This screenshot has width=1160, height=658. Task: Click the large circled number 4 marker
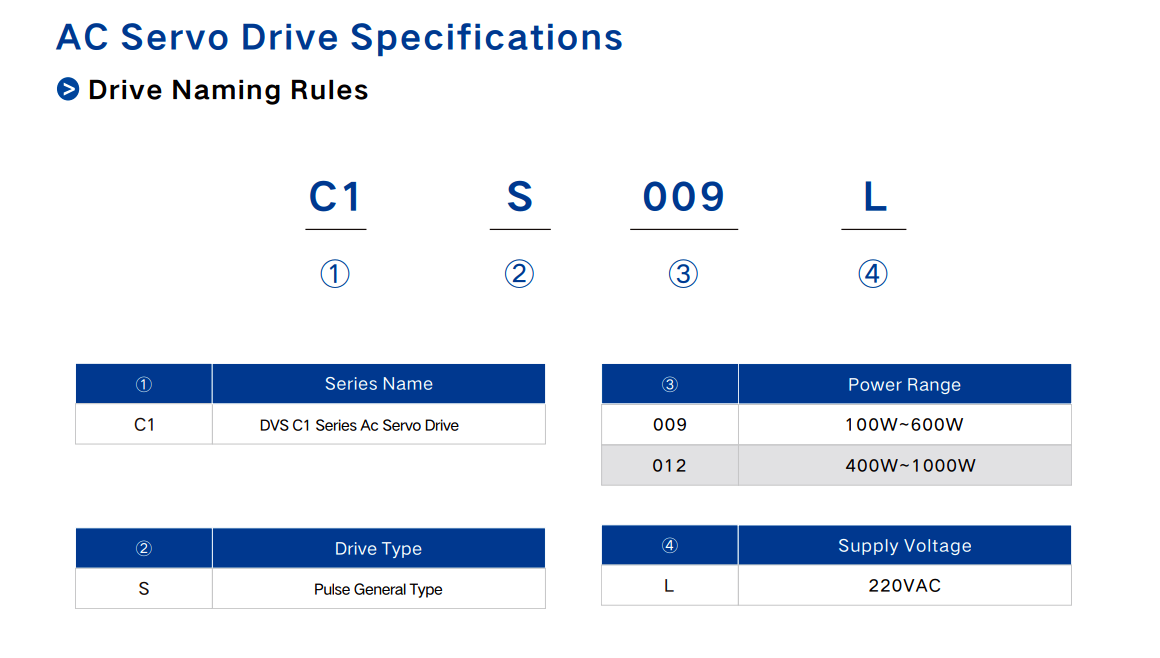point(873,274)
